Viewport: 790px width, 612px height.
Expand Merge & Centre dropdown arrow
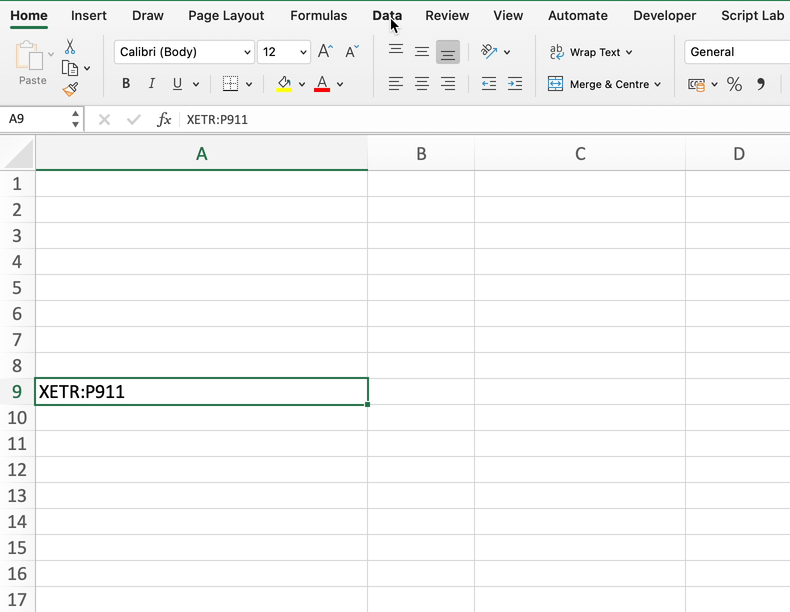pos(657,85)
